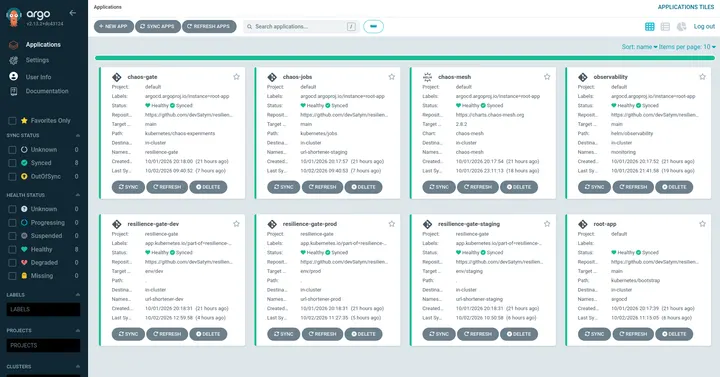Check the Healthy health filter
The height and width of the screenshot is (377, 720).
point(12,249)
